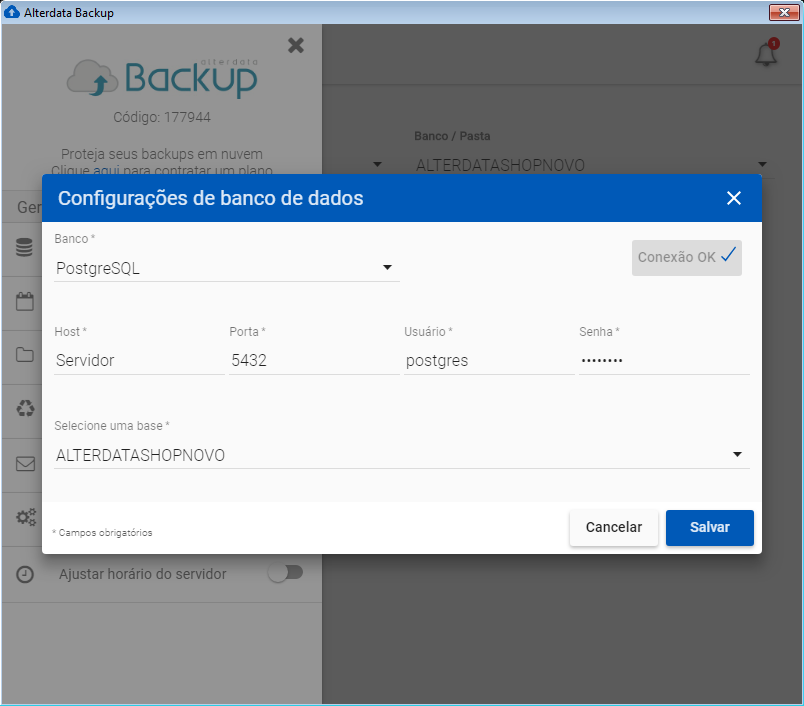
Task: Click the recycle arrows icon in the sidebar
Action: 25,409
